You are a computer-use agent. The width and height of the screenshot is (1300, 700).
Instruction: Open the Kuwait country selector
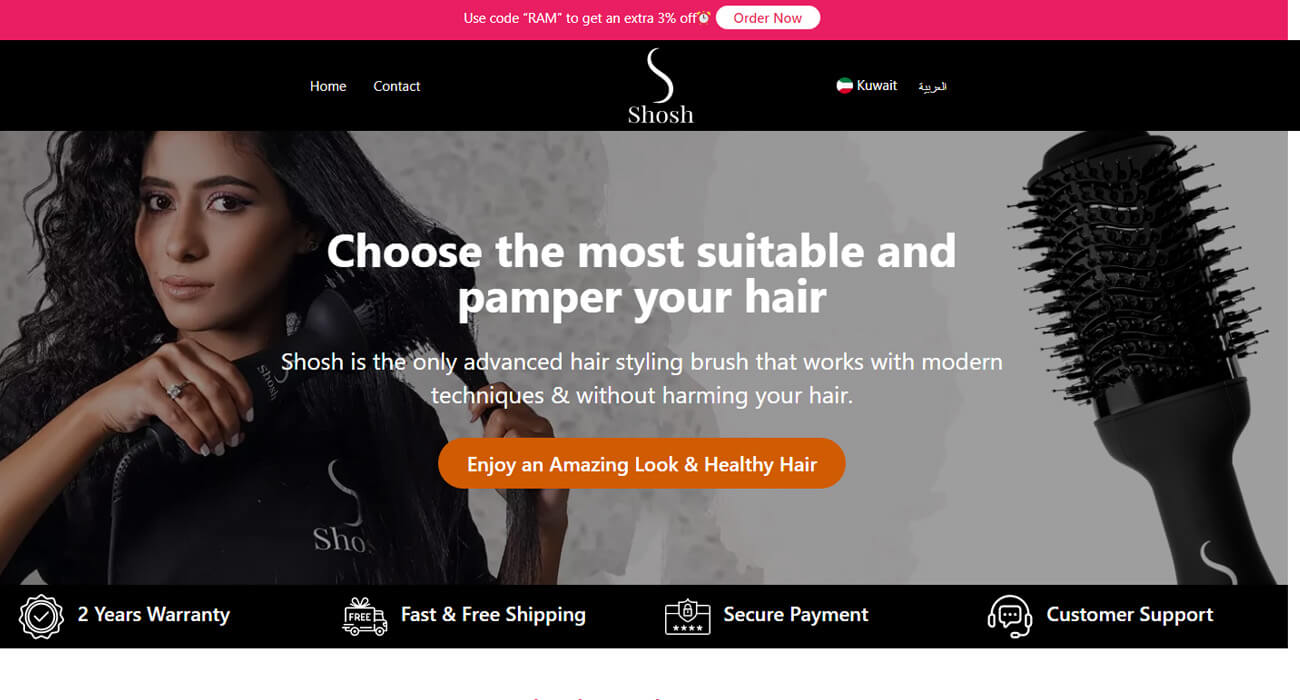tap(867, 86)
